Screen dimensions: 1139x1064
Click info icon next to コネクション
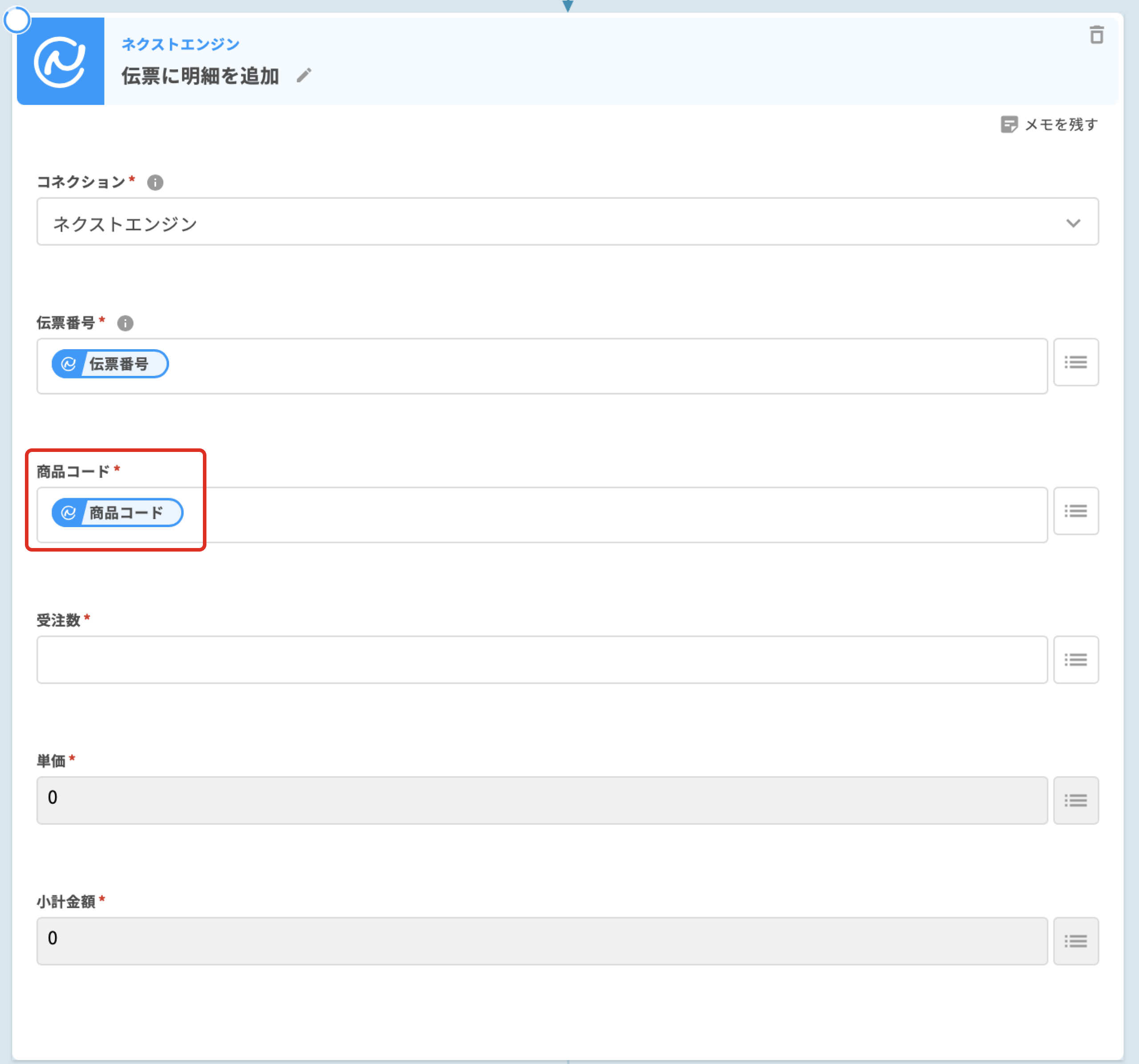point(155,182)
